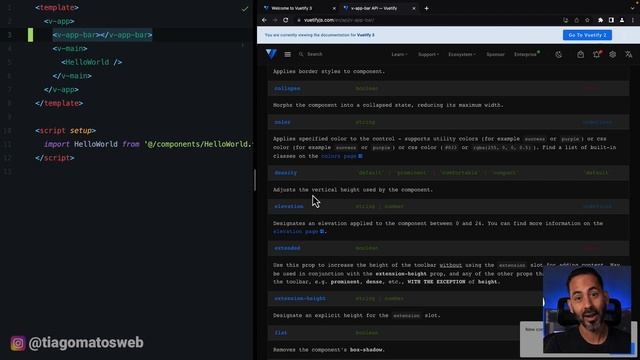
Task: Click the Go To Vuetify 2 button
Action: (587, 35)
